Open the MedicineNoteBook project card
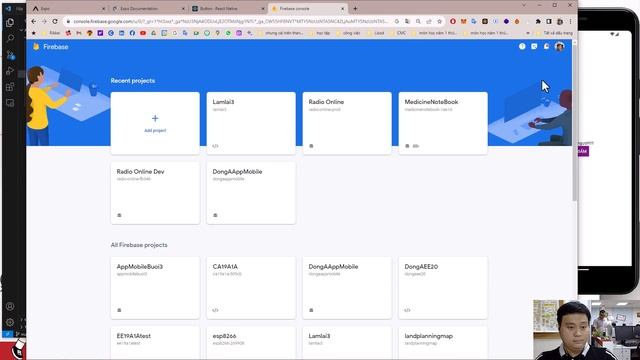The height and width of the screenshot is (360, 640). (x=443, y=123)
